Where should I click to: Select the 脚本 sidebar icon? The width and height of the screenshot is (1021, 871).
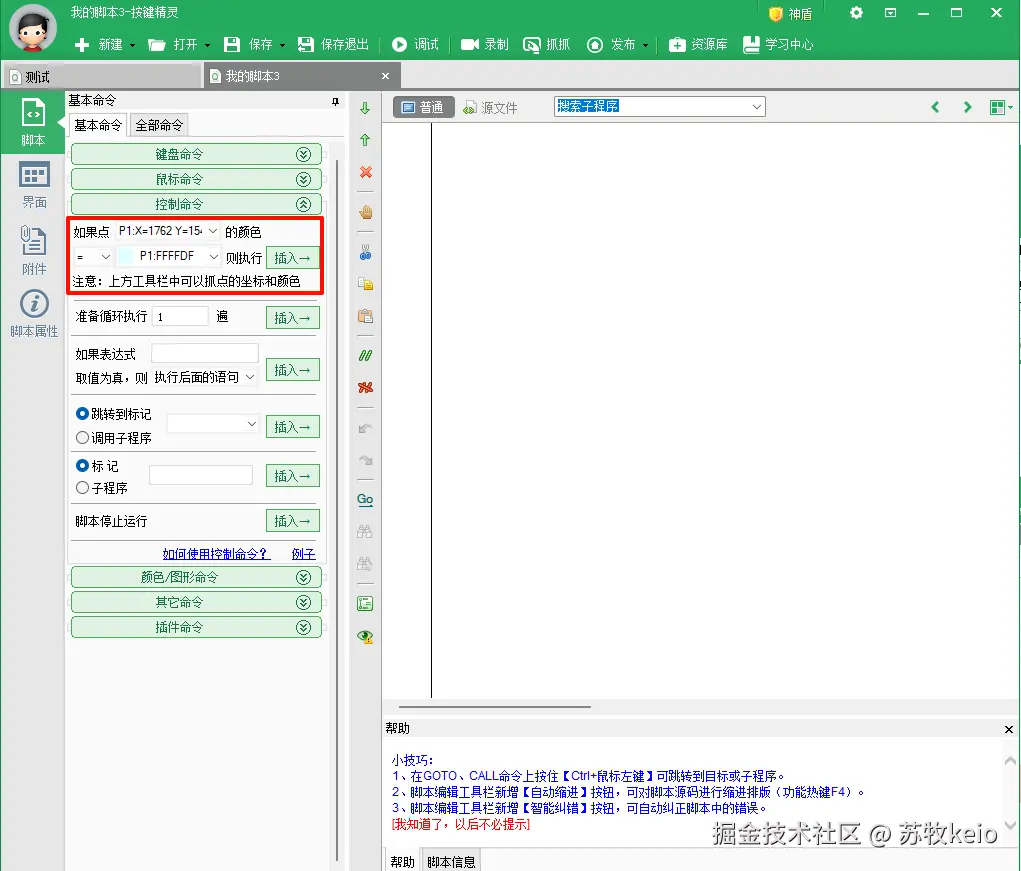(x=33, y=122)
